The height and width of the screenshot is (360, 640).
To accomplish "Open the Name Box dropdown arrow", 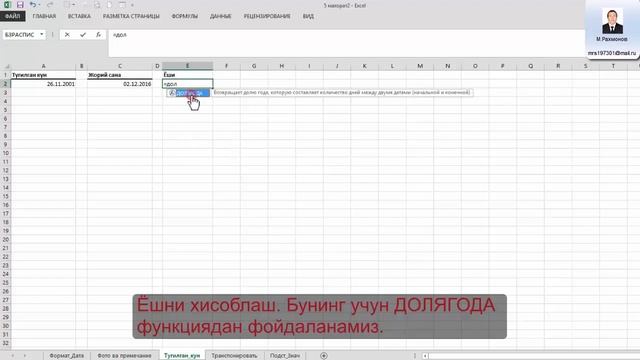I will click(x=42, y=35).
